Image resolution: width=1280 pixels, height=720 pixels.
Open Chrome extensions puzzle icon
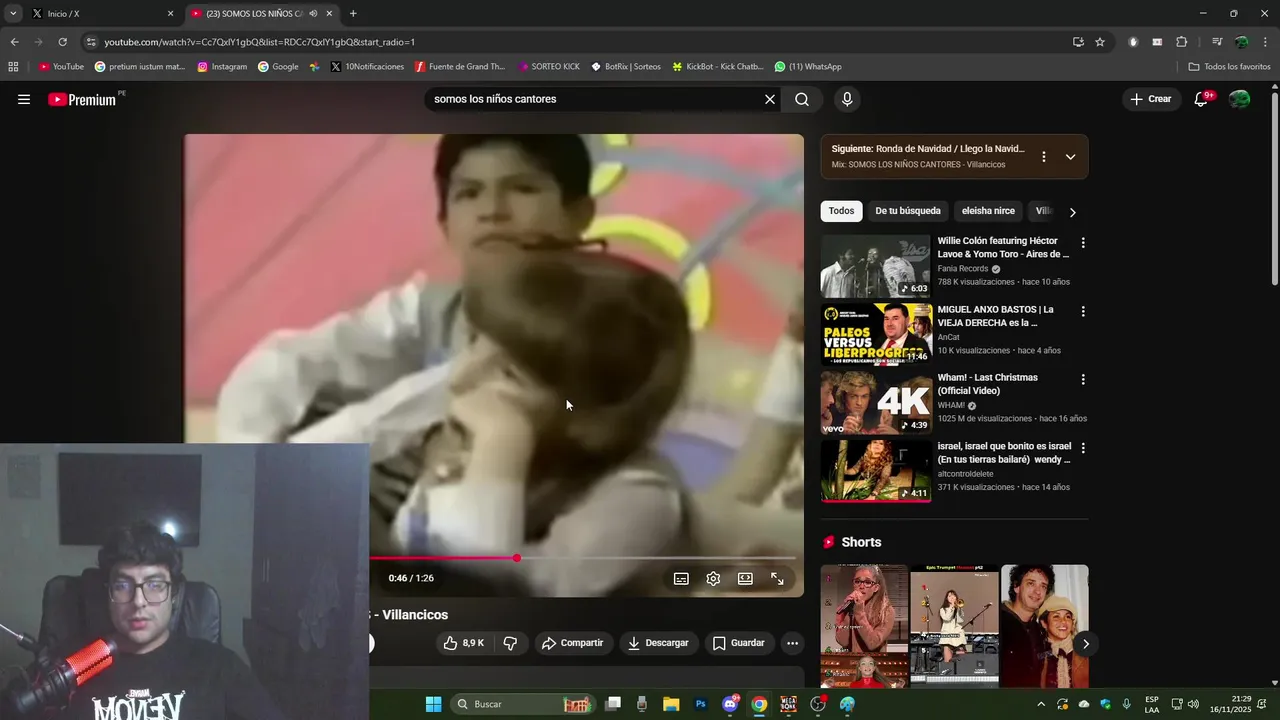pyautogui.click(x=1181, y=42)
